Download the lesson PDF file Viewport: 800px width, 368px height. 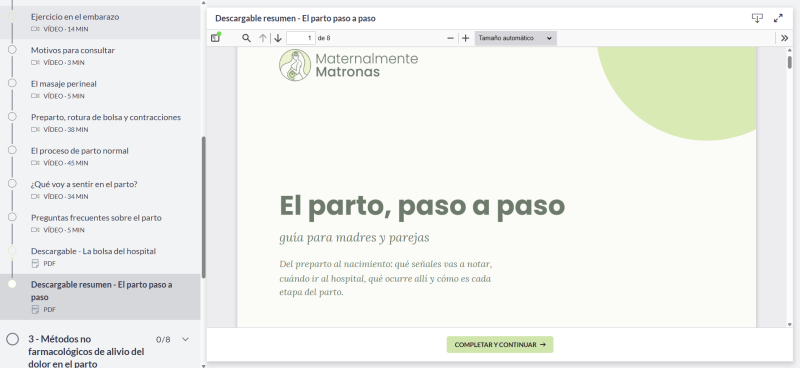click(x=757, y=18)
